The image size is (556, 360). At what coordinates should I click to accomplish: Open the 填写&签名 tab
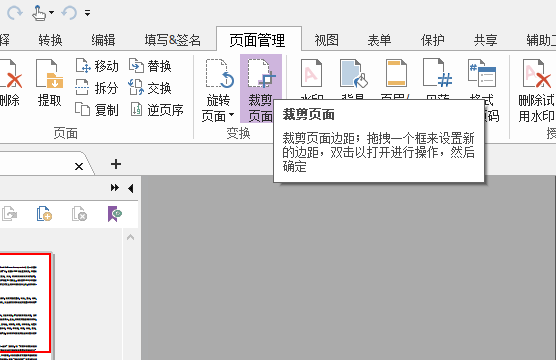pyautogui.click(x=173, y=40)
